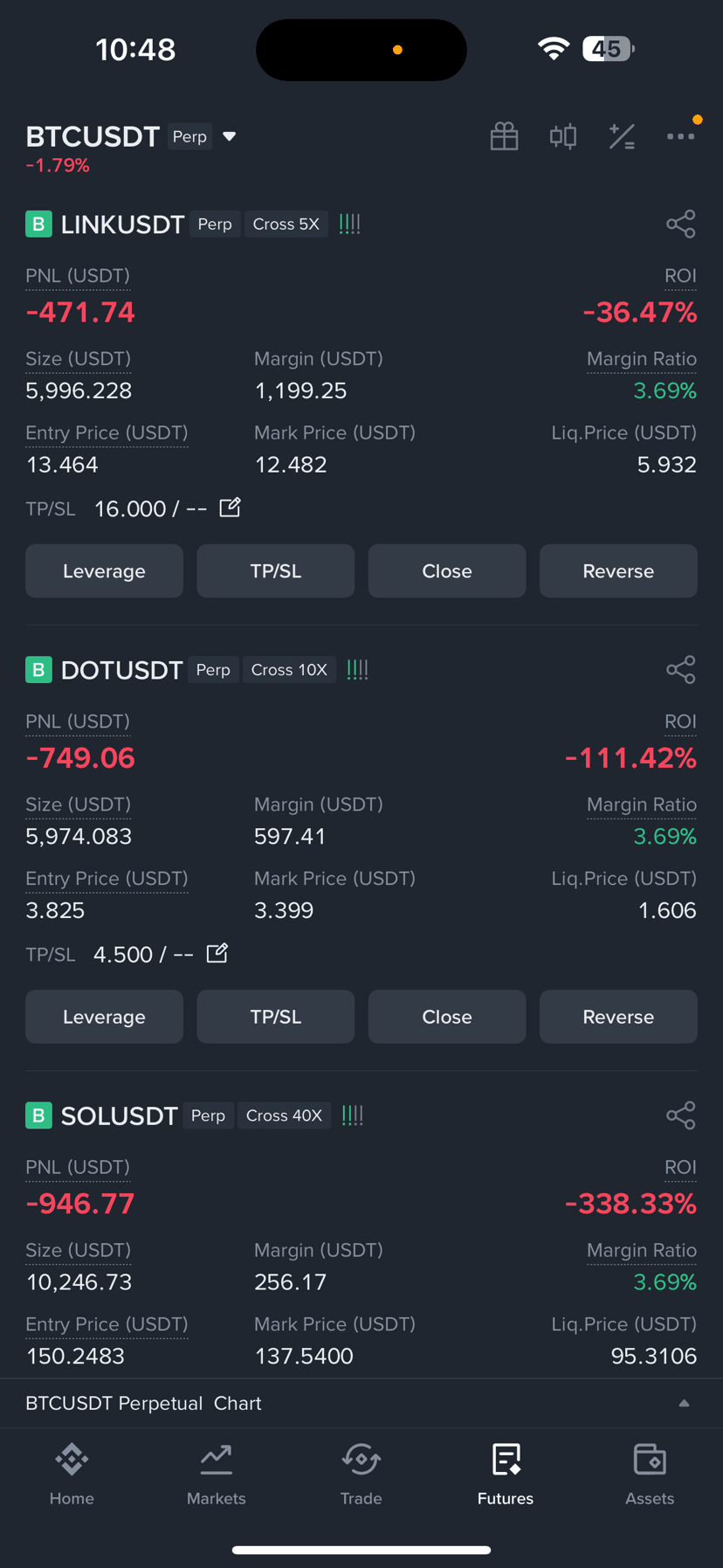723x1568 pixels.
Task: Change LINKUSDT Cross 5X margin mode
Action: pyautogui.click(x=286, y=224)
